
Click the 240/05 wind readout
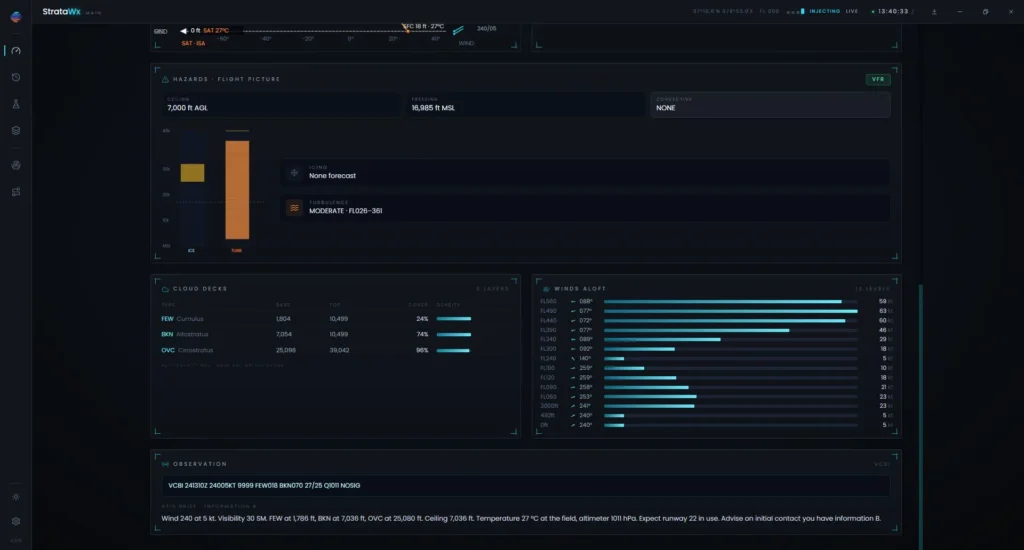coord(487,29)
